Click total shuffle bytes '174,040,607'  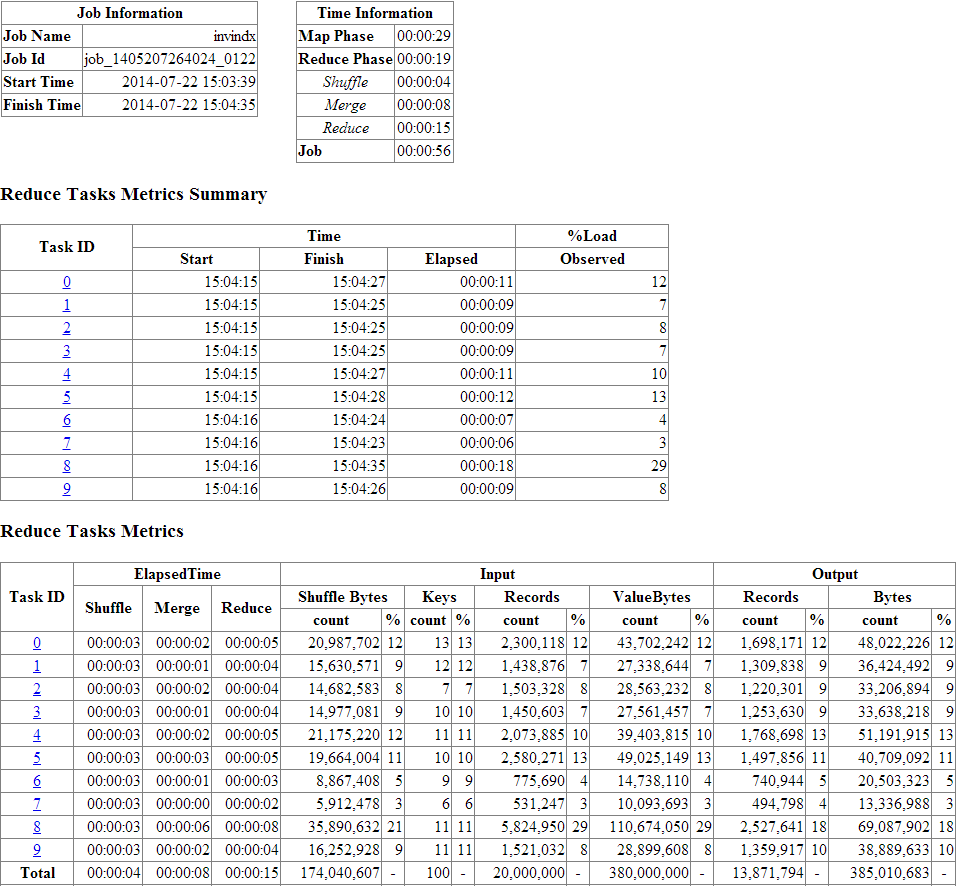(340, 873)
